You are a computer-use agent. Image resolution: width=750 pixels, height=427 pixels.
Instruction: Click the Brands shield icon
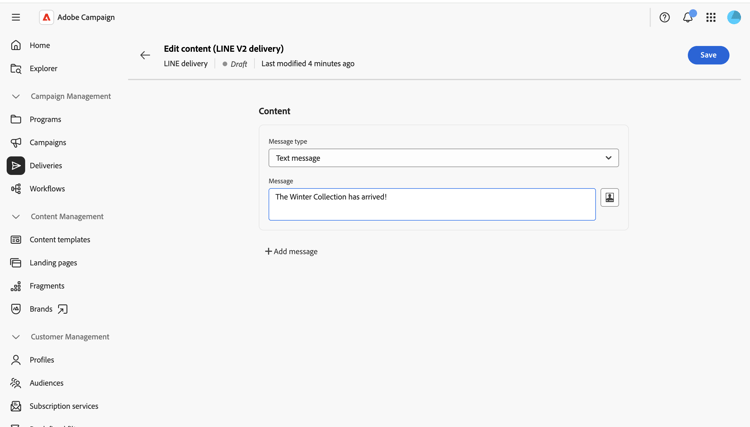click(x=16, y=309)
